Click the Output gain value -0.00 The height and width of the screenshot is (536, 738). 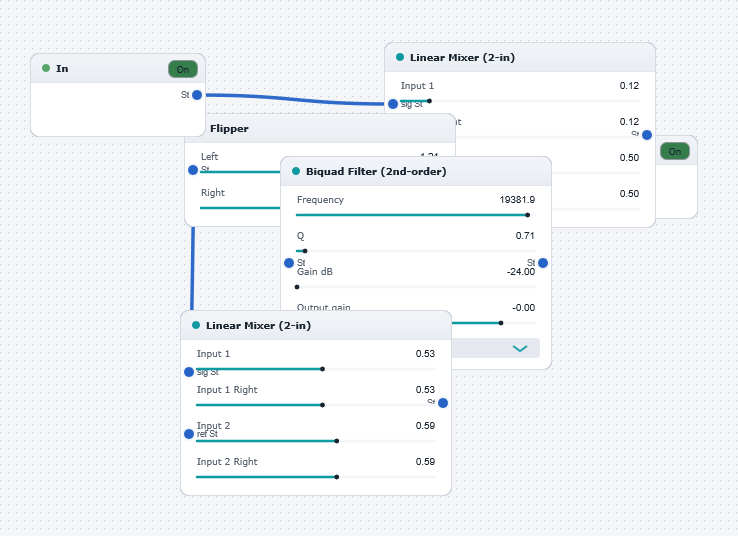pos(523,307)
